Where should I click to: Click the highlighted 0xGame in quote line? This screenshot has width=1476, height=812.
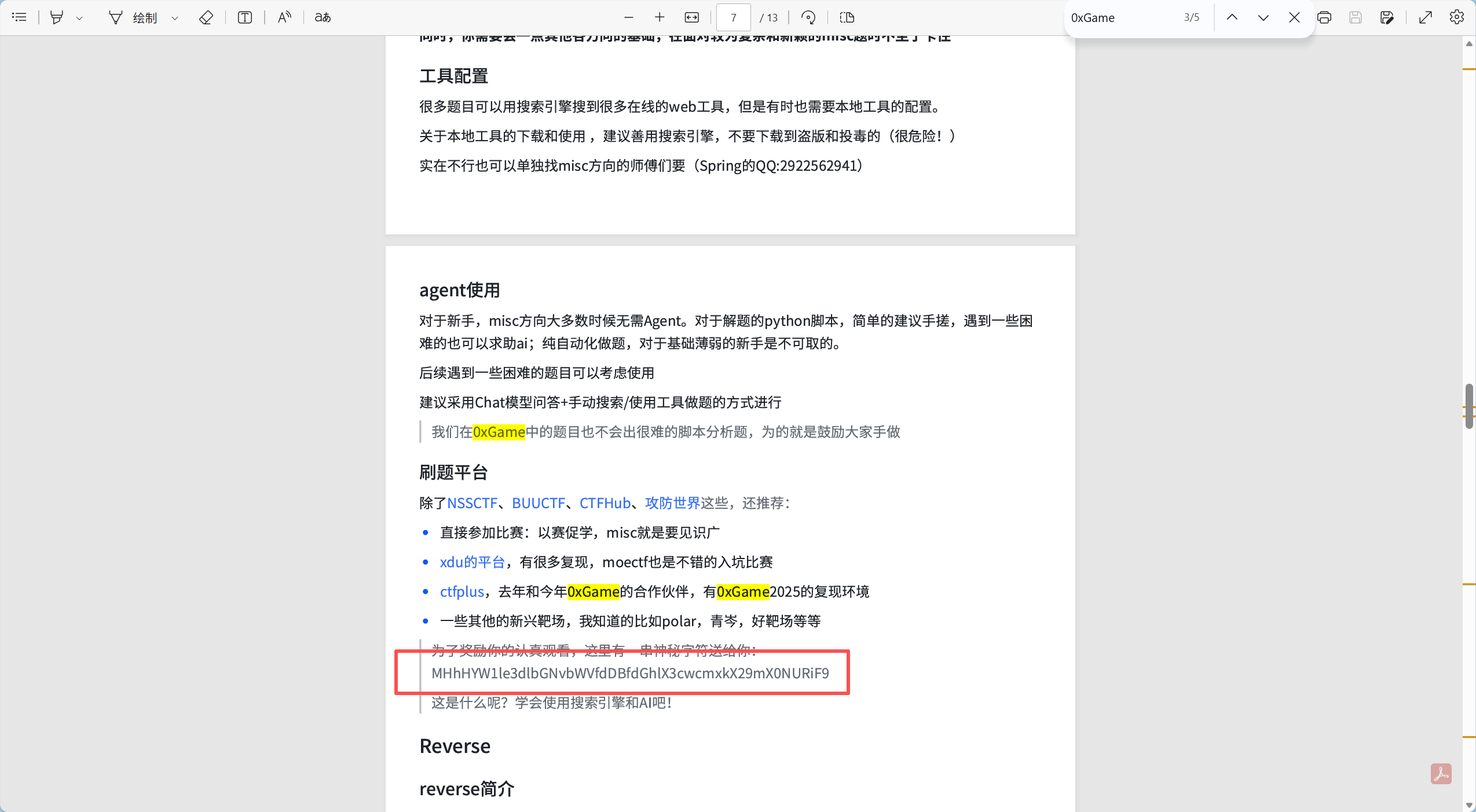499,432
